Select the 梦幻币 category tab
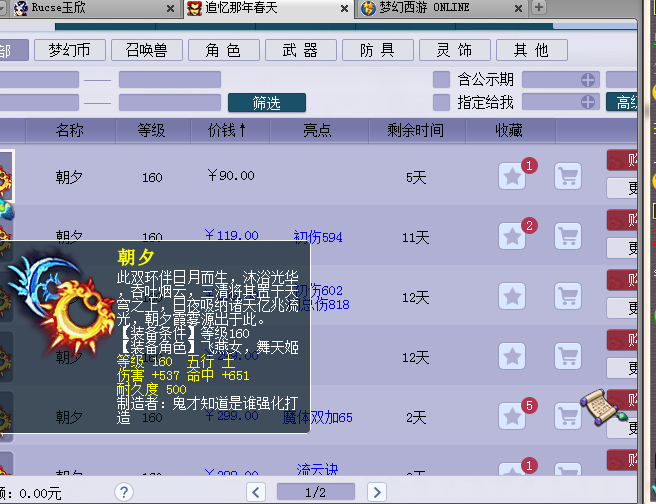 [x=70, y=50]
